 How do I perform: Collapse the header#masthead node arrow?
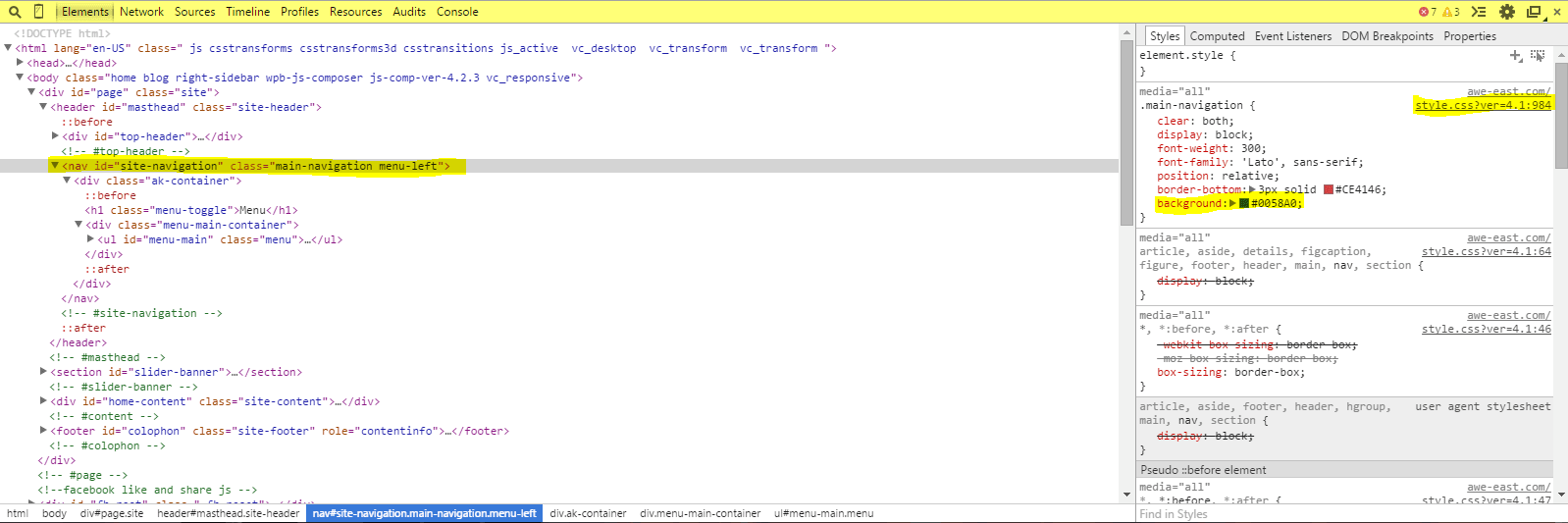pos(43,107)
